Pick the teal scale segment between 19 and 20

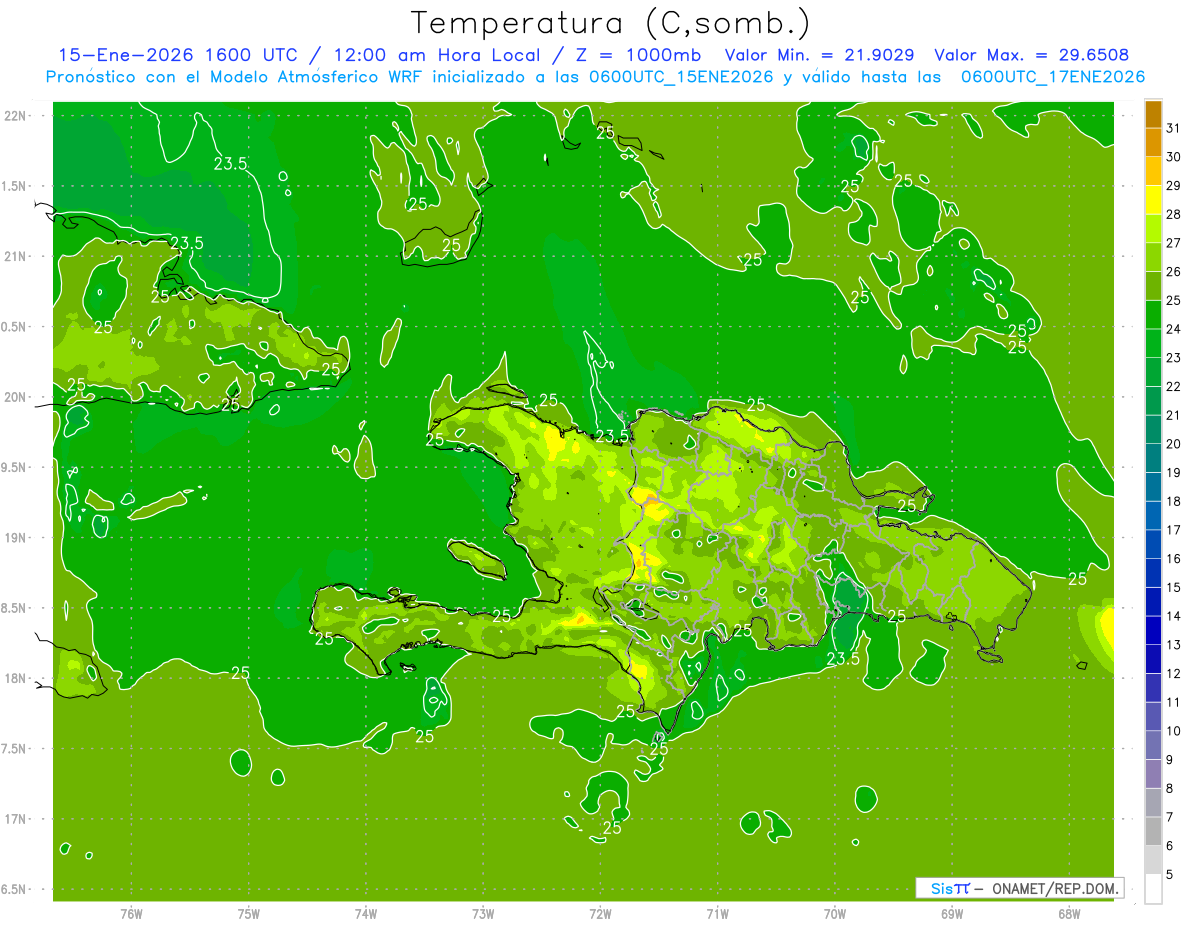pos(1154,458)
